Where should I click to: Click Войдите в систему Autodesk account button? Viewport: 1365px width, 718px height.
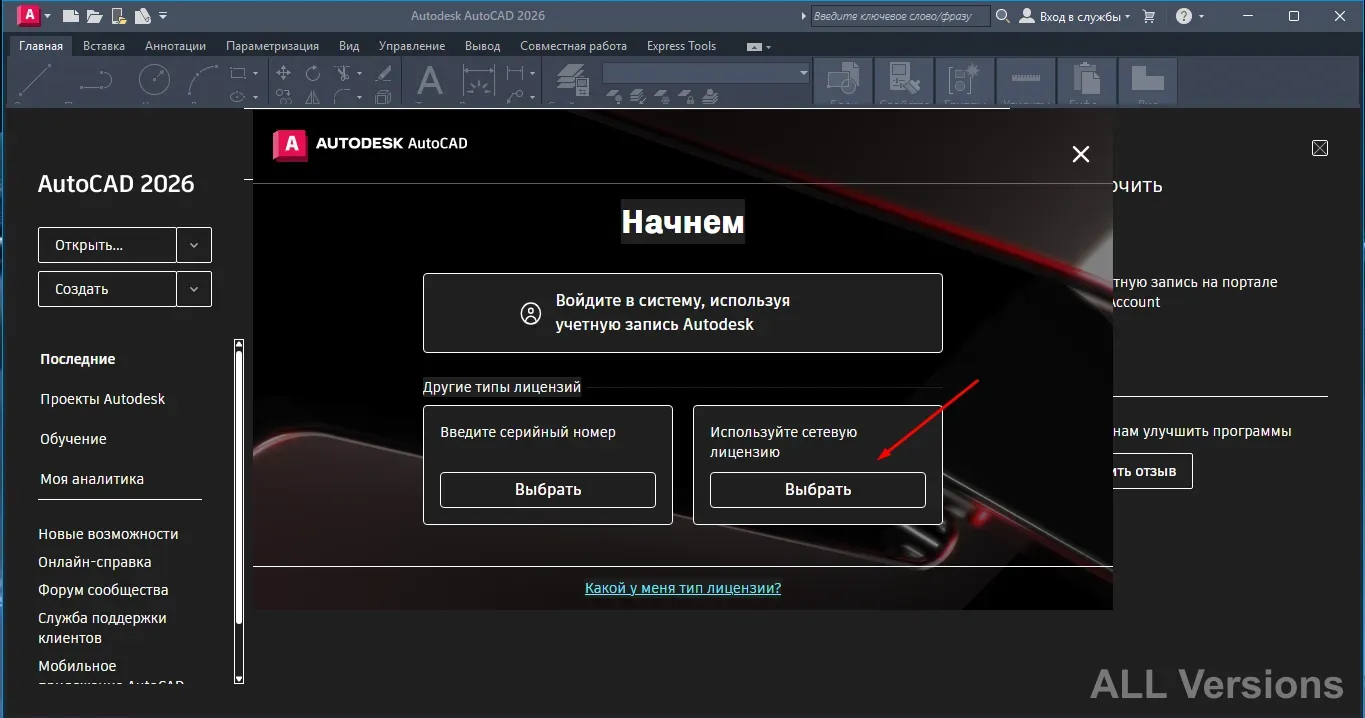[683, 313]
